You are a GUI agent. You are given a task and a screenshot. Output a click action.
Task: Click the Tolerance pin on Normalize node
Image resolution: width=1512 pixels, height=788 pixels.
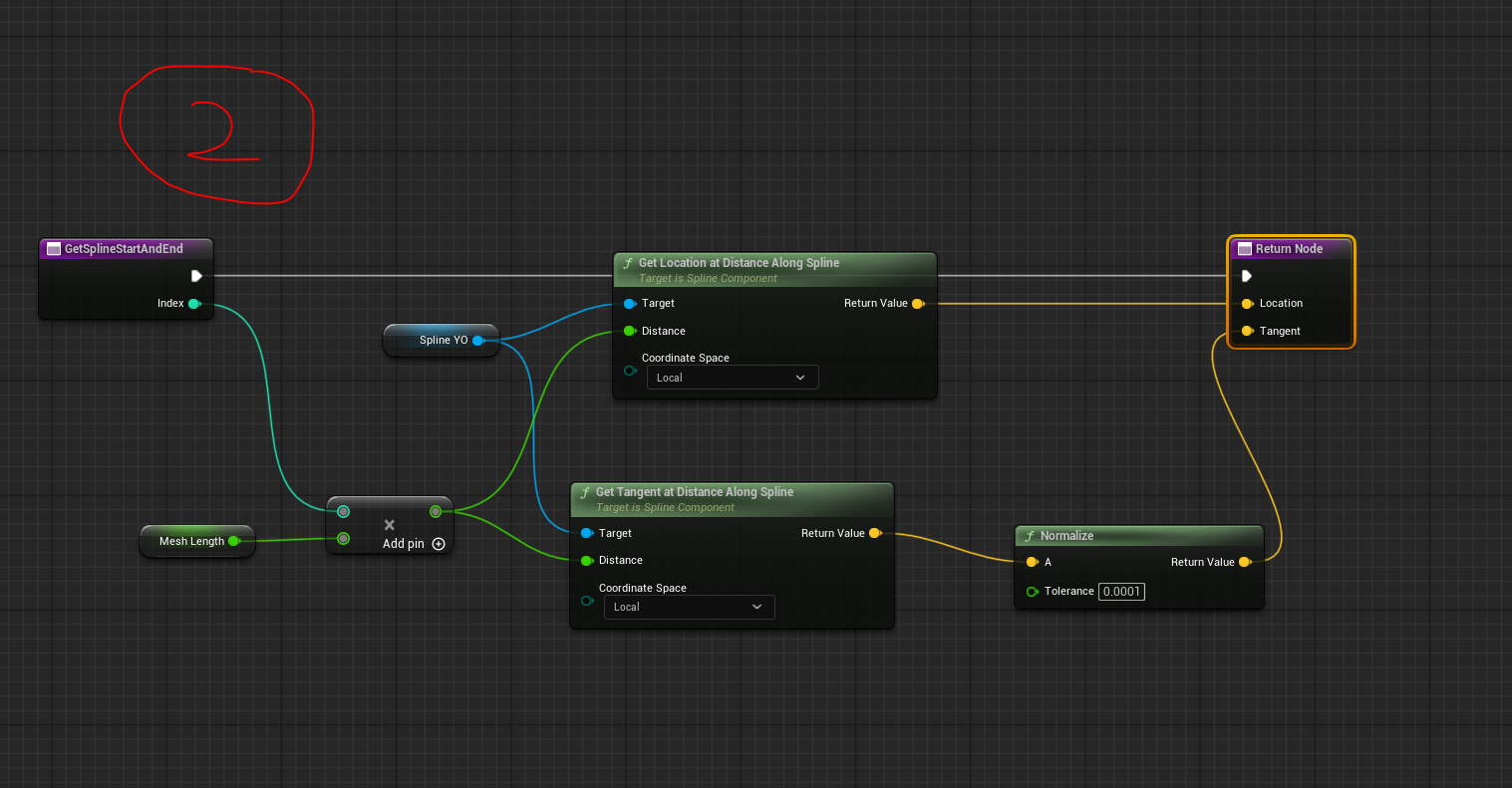[x=1032, y=592]
